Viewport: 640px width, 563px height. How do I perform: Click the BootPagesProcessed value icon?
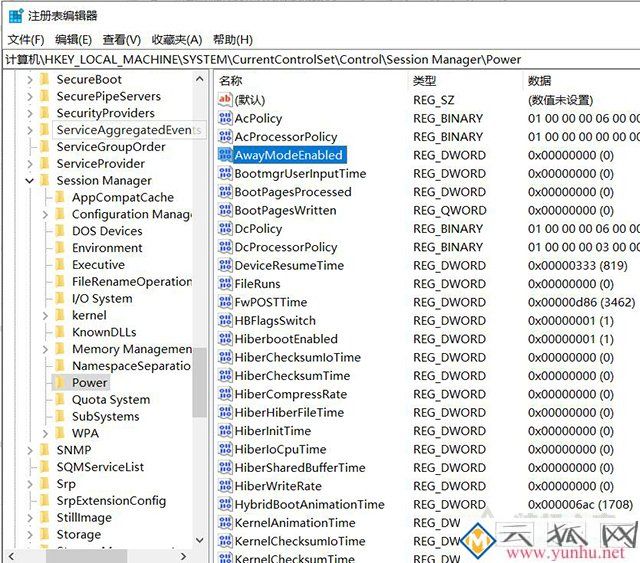(x=225, y=191)
